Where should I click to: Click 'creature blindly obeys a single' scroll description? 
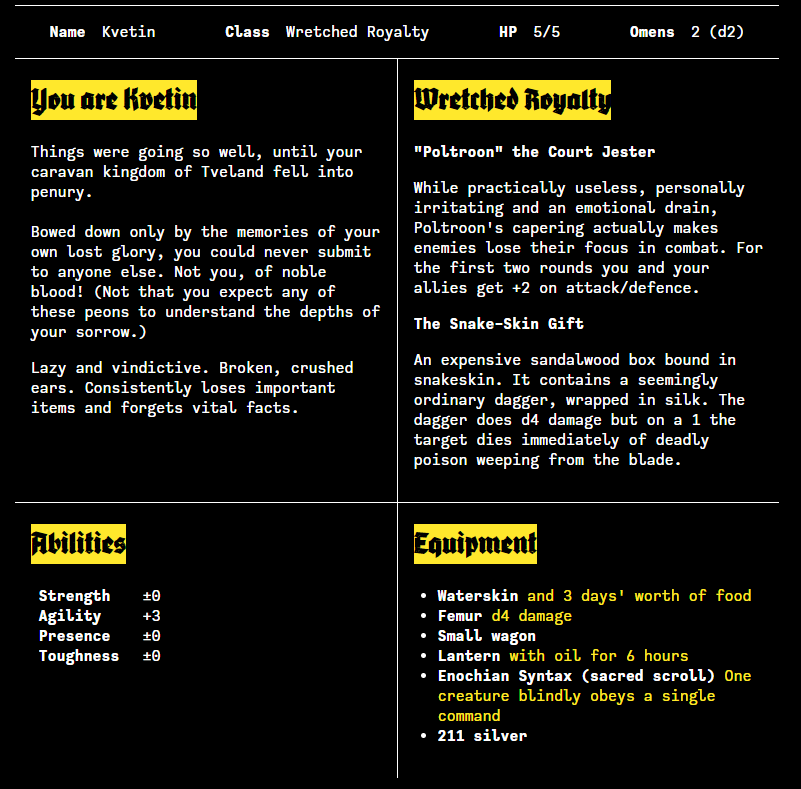point(577,697)
